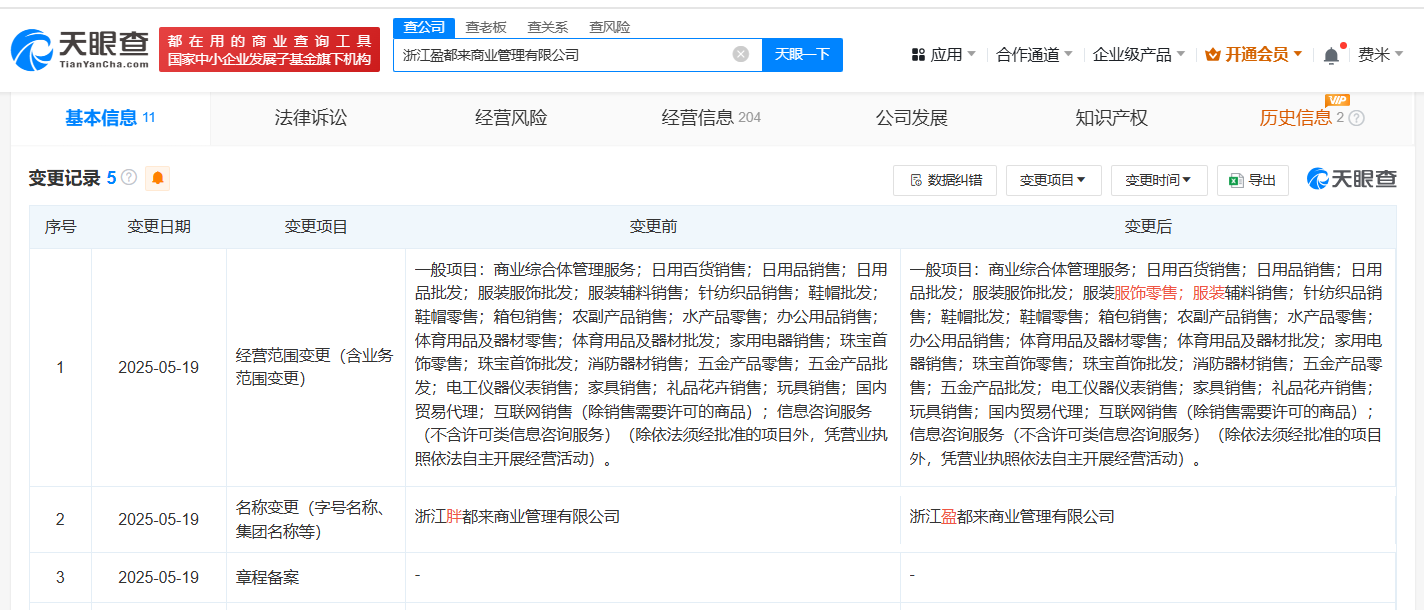Click 数据纠错 data correction button
The height and width of the screenshot is (610, 1424).
pos(944,180)
